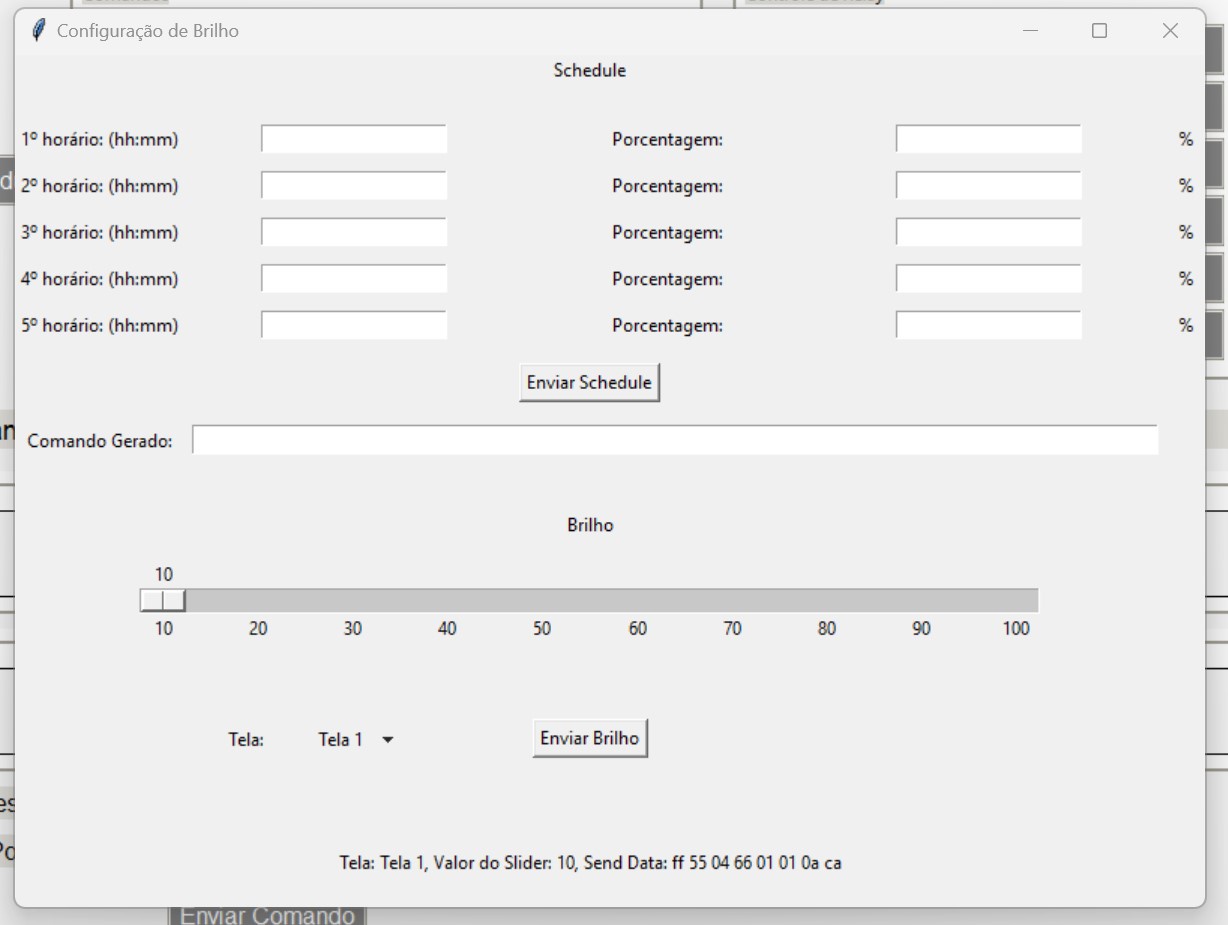
Task: Click the Comando Gerado label
Action: click(100, 441)
